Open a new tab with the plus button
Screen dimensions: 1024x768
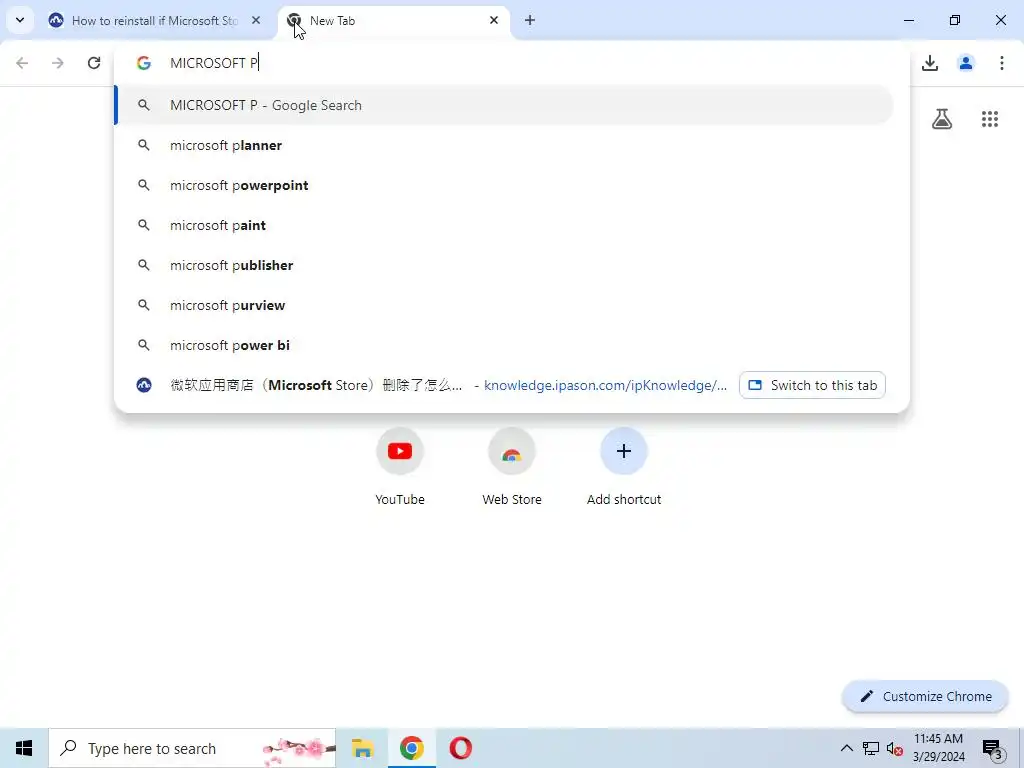click(x=530, y=21)
